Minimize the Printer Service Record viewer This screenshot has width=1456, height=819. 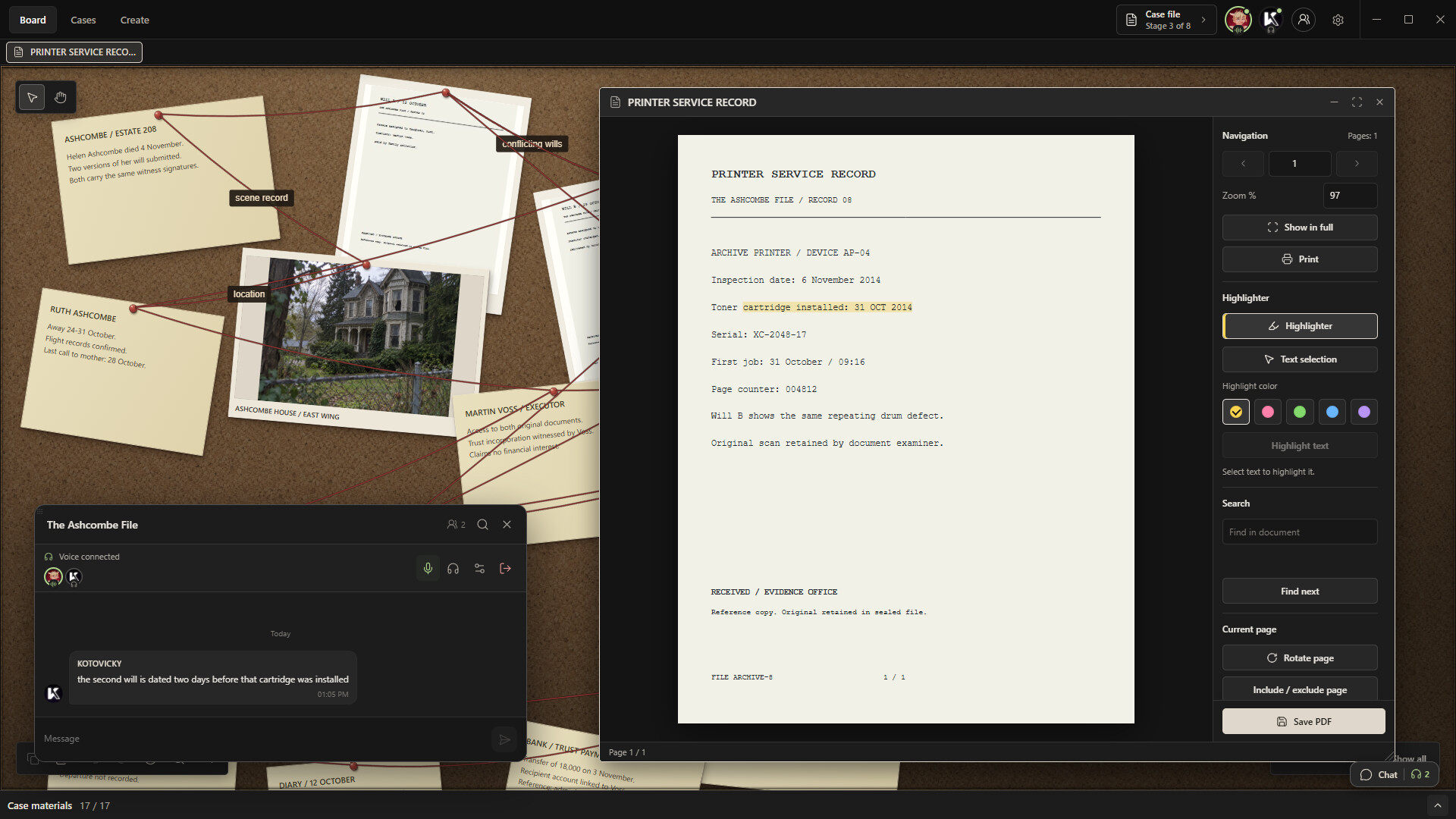click(x=1334, y=102)
